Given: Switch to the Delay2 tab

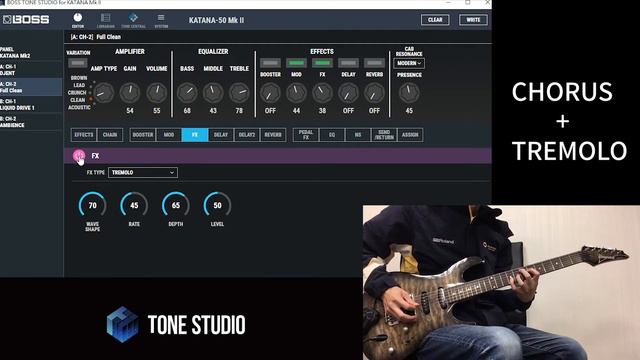Looking at the screenshot, I should click(x=247, y=135).
